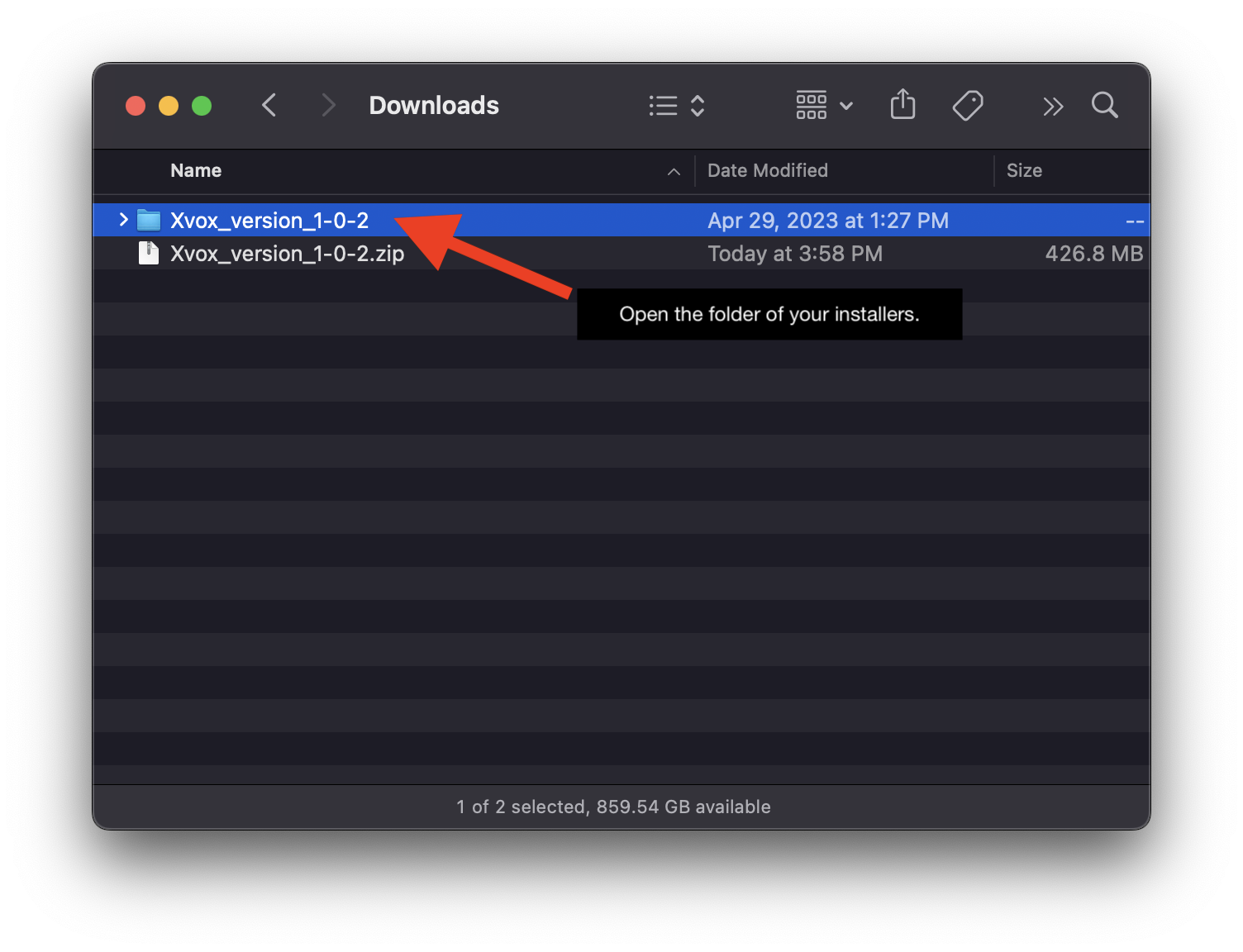Sort by the Size column
Screen dimensions: 1243x952
1024,170
